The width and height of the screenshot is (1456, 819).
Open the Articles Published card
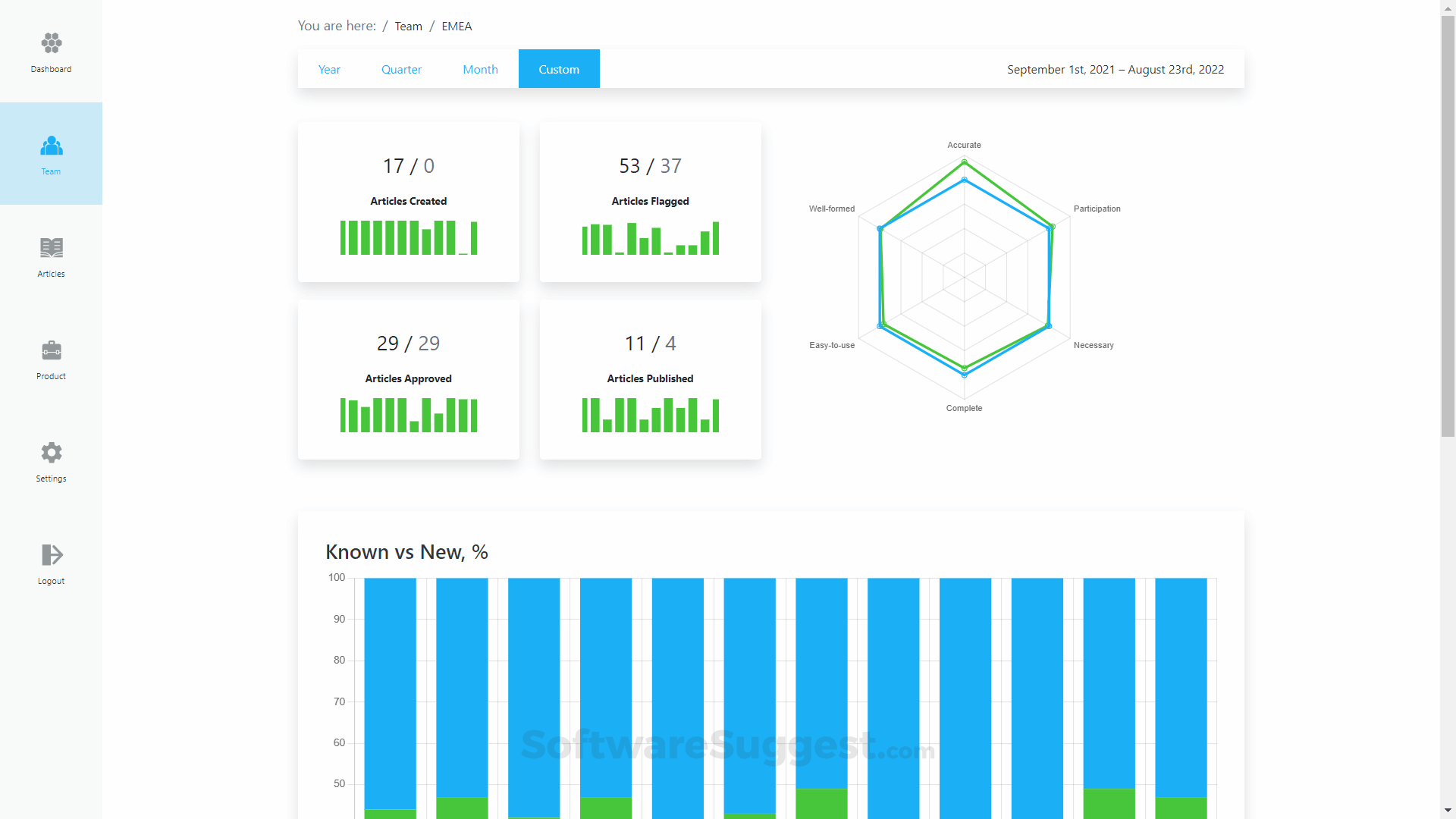650,380
